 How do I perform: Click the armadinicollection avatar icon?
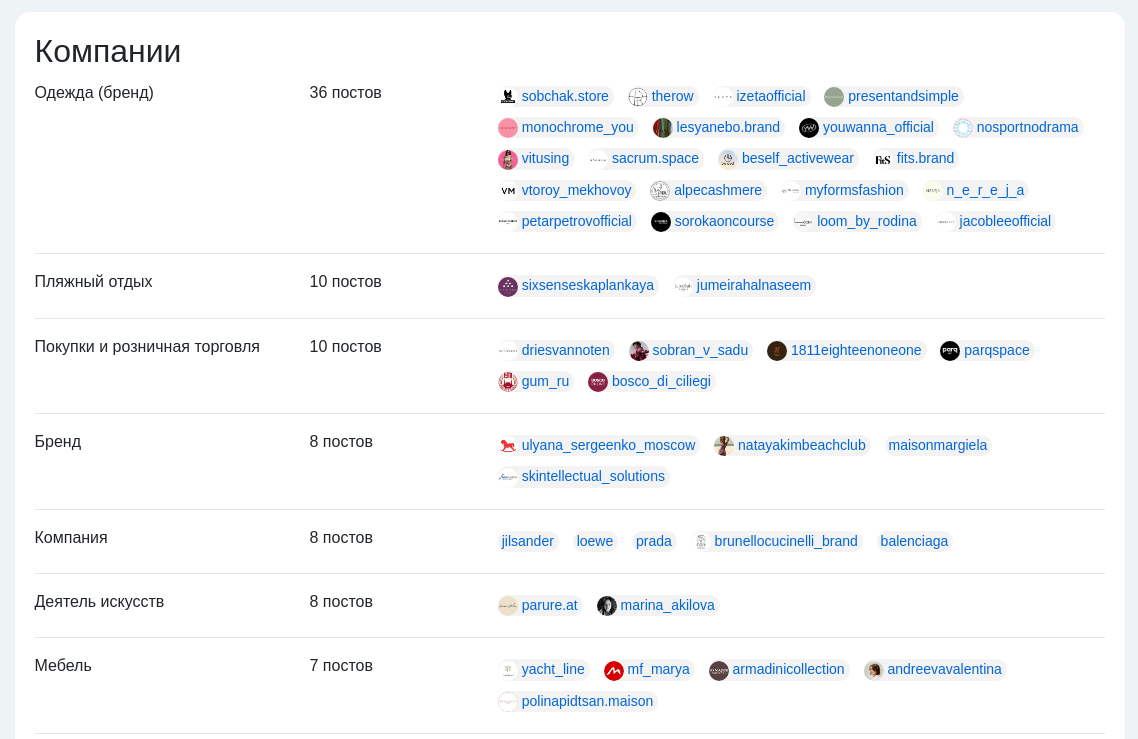point(719,670)
